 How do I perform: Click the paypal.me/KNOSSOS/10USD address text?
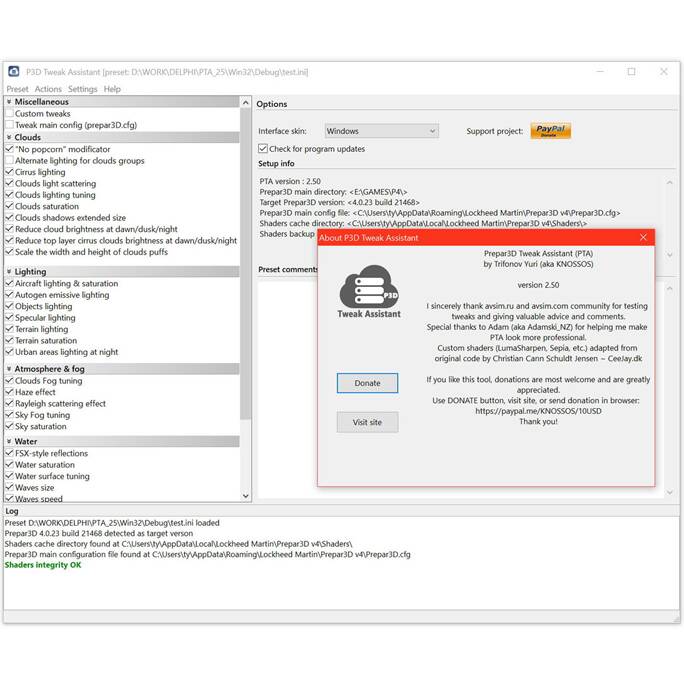point(538,411)
